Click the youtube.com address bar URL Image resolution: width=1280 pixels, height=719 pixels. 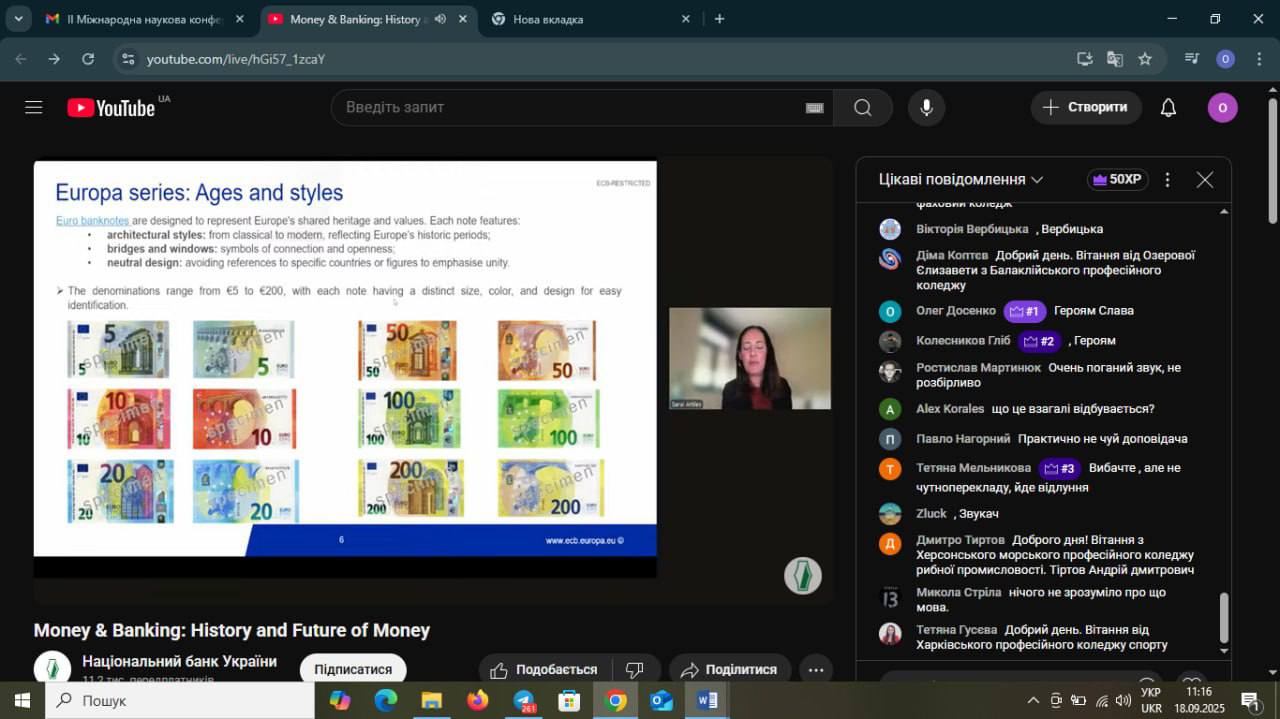coord(236,59)
